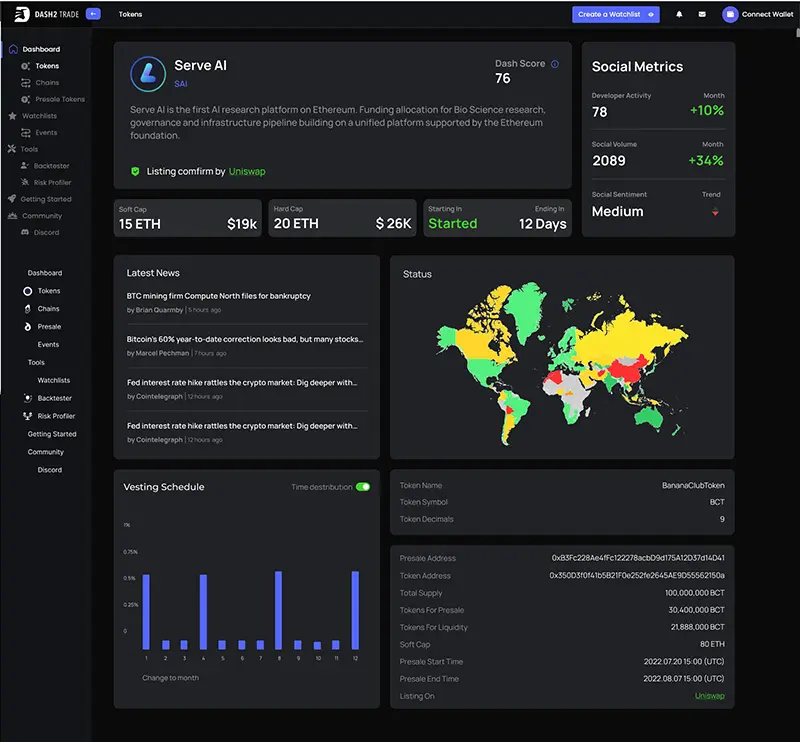Image resolution: width=800 pixels, height=742 pixels.
Task: Open the Compute North bankruptcy news headline
Action: point(218,296)
